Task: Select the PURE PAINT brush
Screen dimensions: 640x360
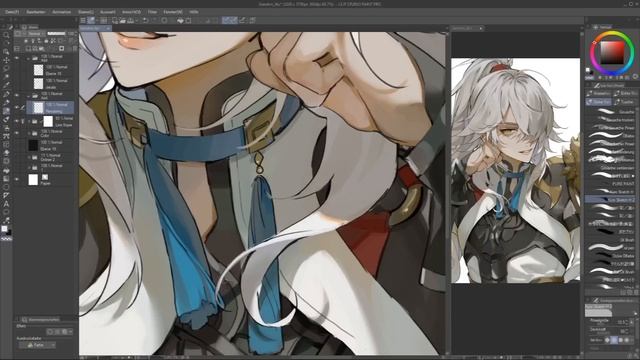Action: pos(610,184)
